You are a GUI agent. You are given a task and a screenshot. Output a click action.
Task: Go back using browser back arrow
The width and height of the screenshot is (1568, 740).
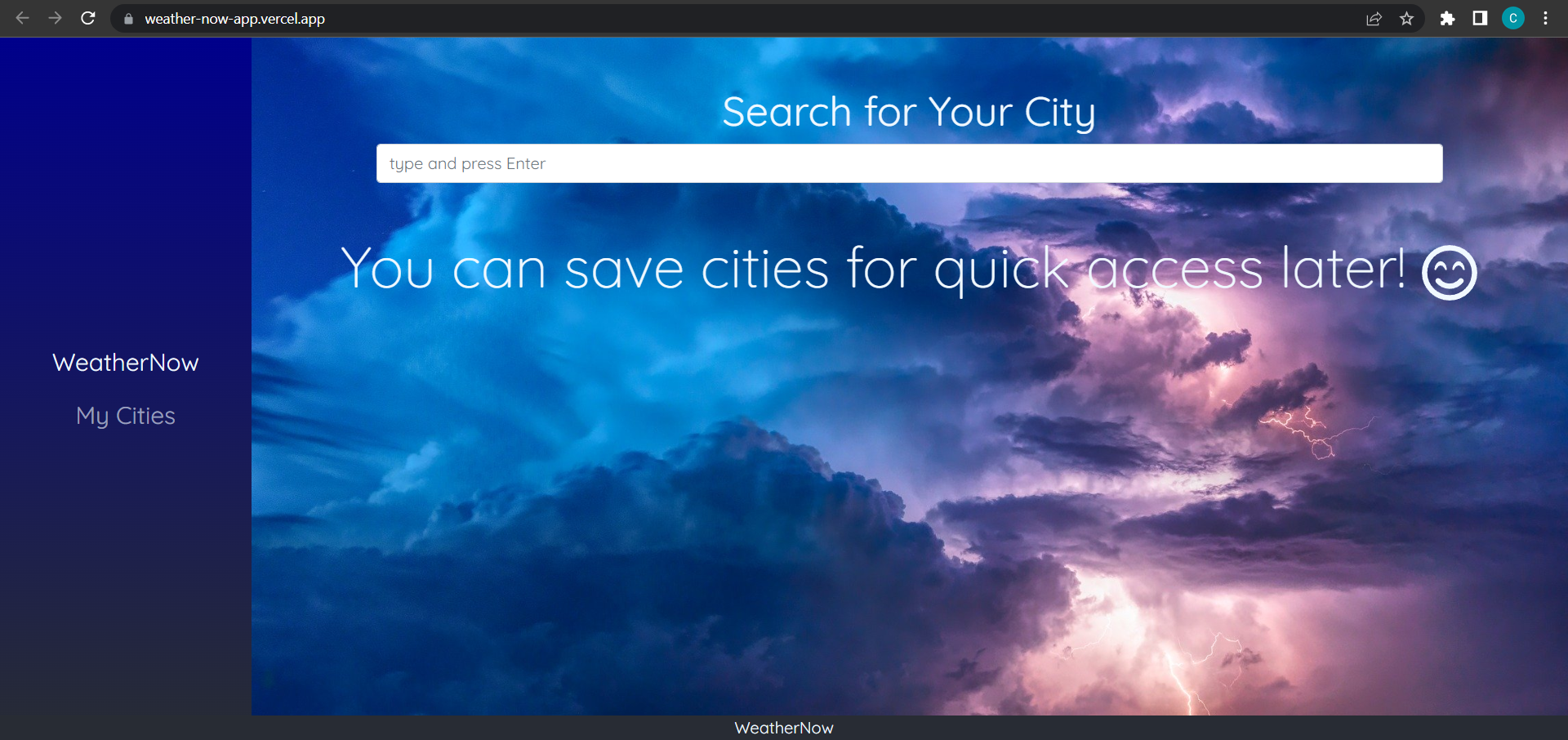point(22,18)
